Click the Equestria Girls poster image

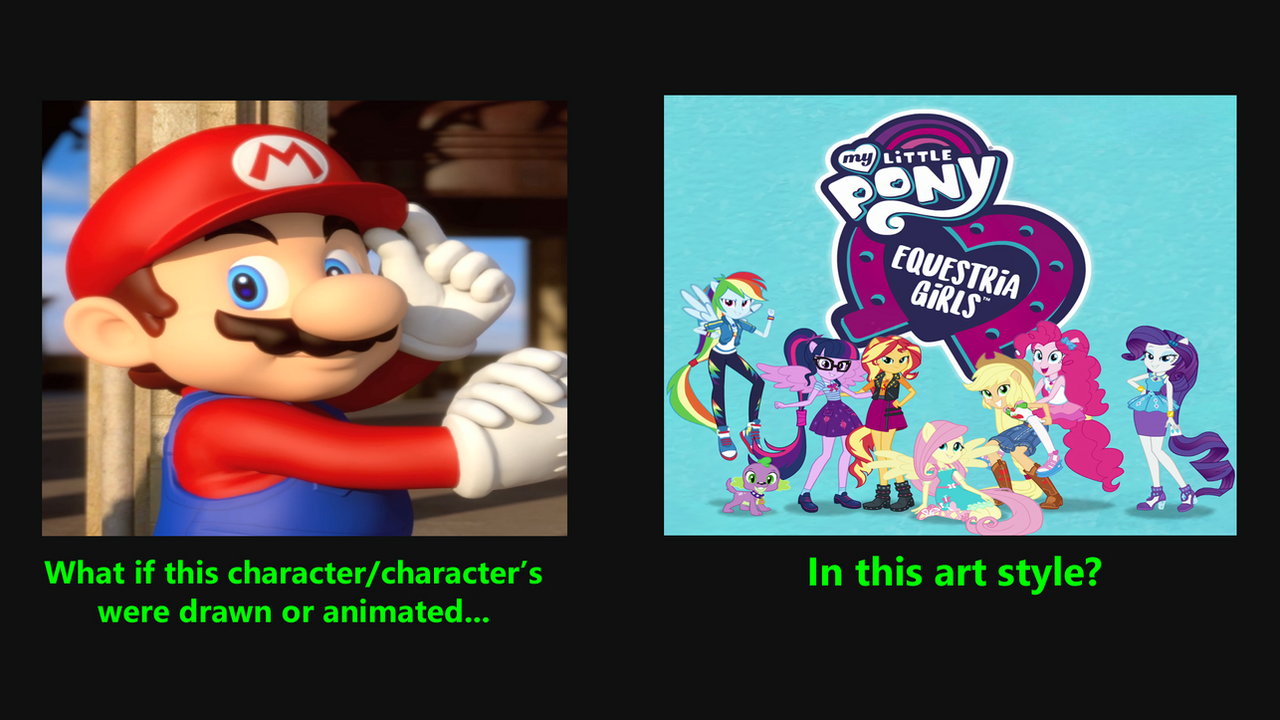tap(950, 315)
